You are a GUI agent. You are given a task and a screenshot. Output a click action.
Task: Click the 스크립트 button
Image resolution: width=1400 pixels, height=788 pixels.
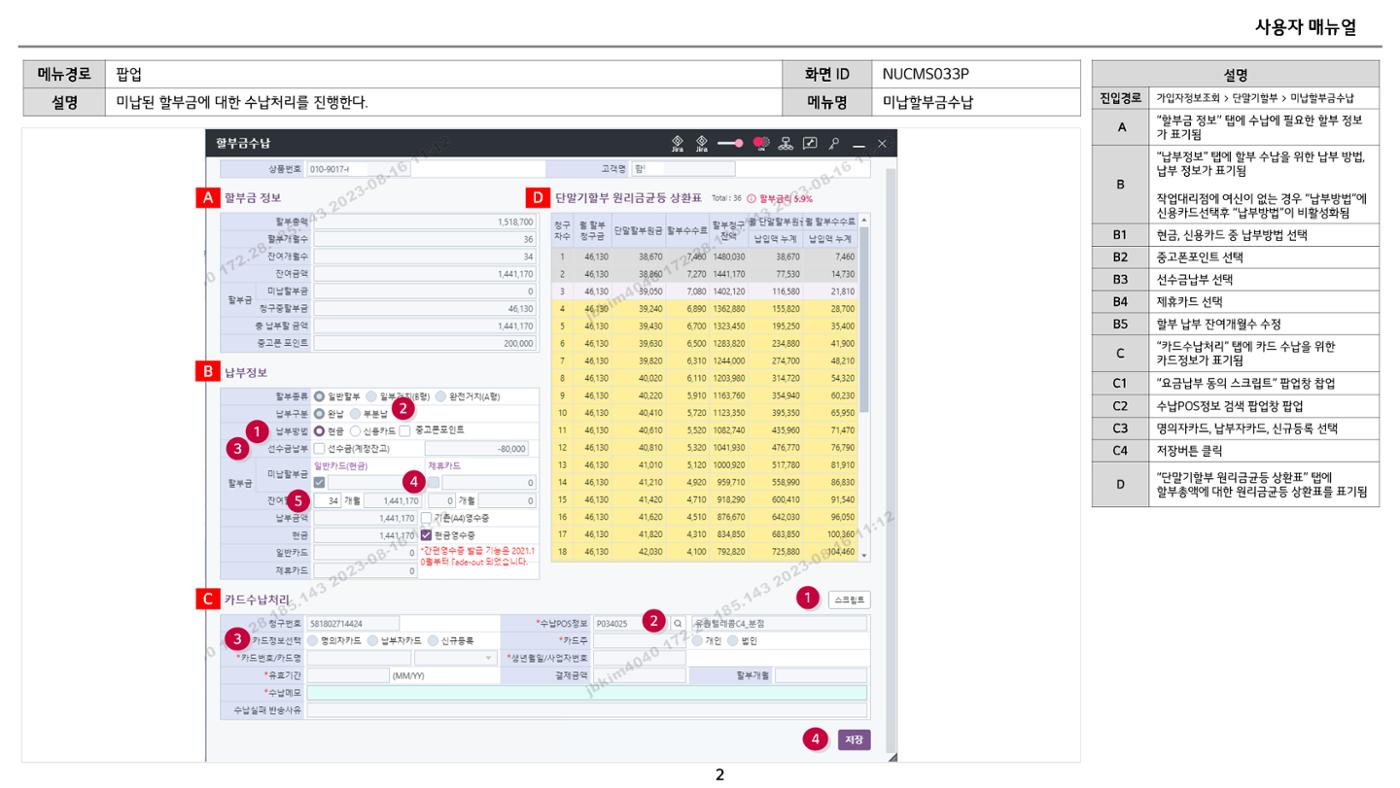[849, 601]
